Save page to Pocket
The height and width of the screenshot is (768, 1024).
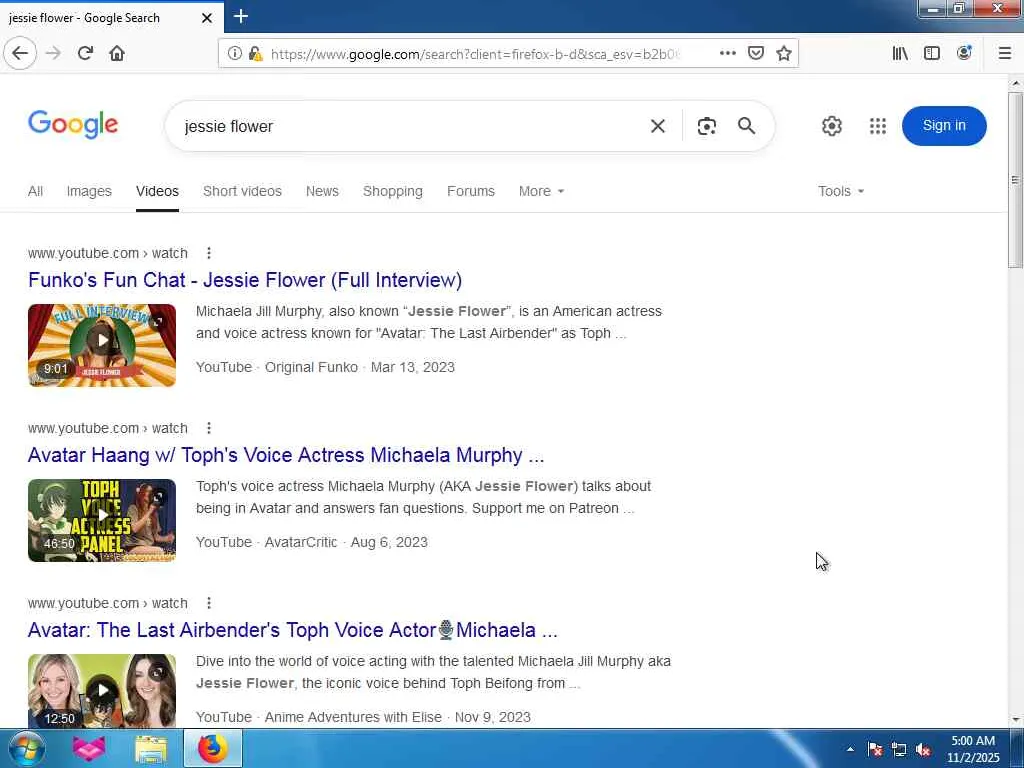(756, 53)
